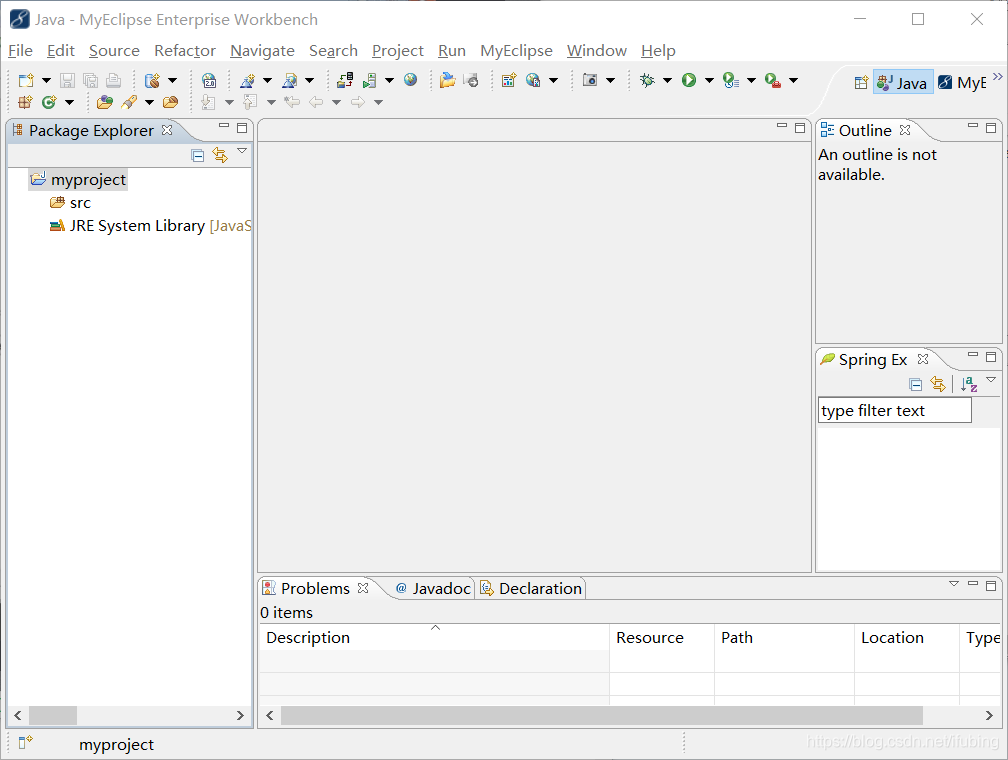1008x760 pixels.
Task: Switch to the Declaration tab
Action: click(531, 588)
